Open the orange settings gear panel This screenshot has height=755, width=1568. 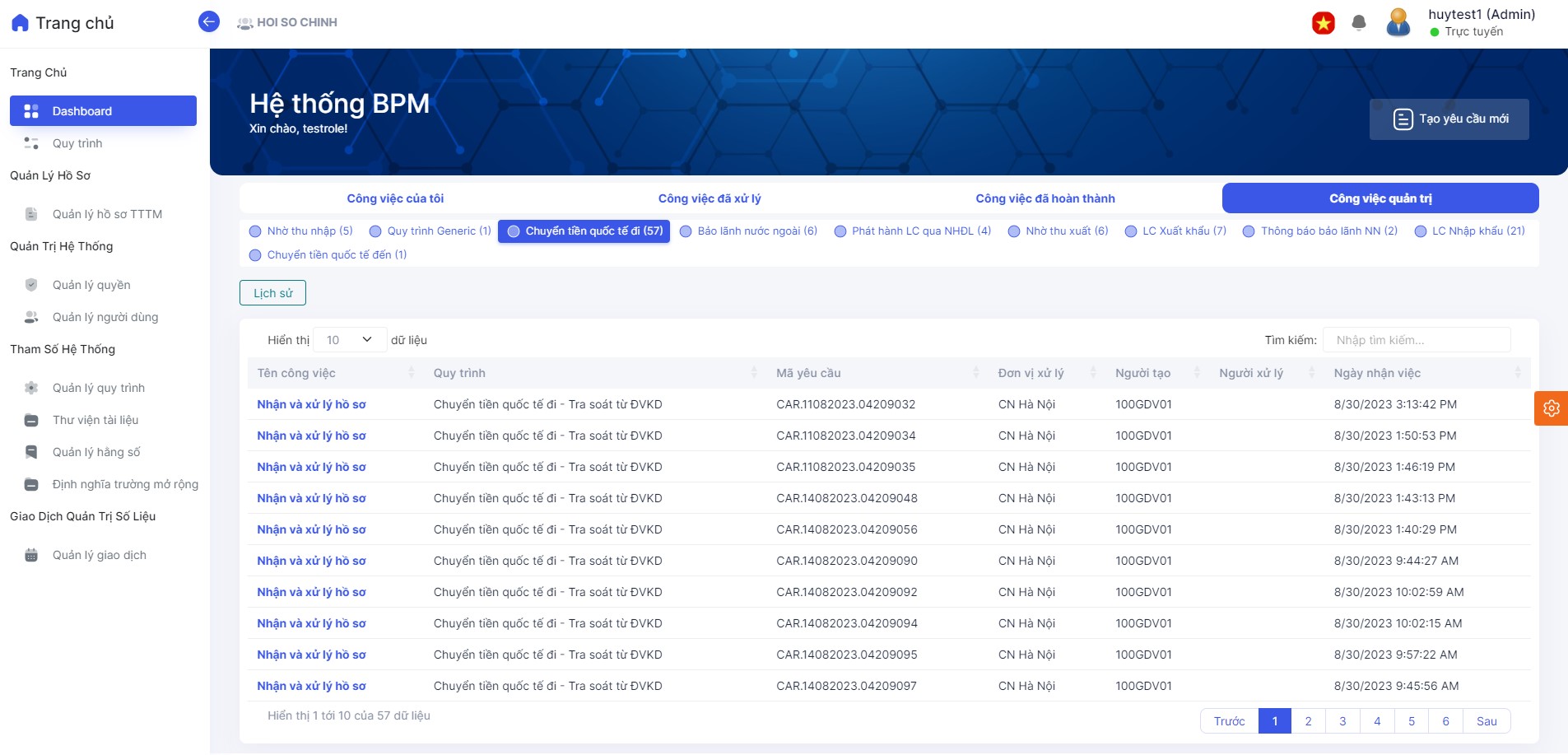[1552, 408]
